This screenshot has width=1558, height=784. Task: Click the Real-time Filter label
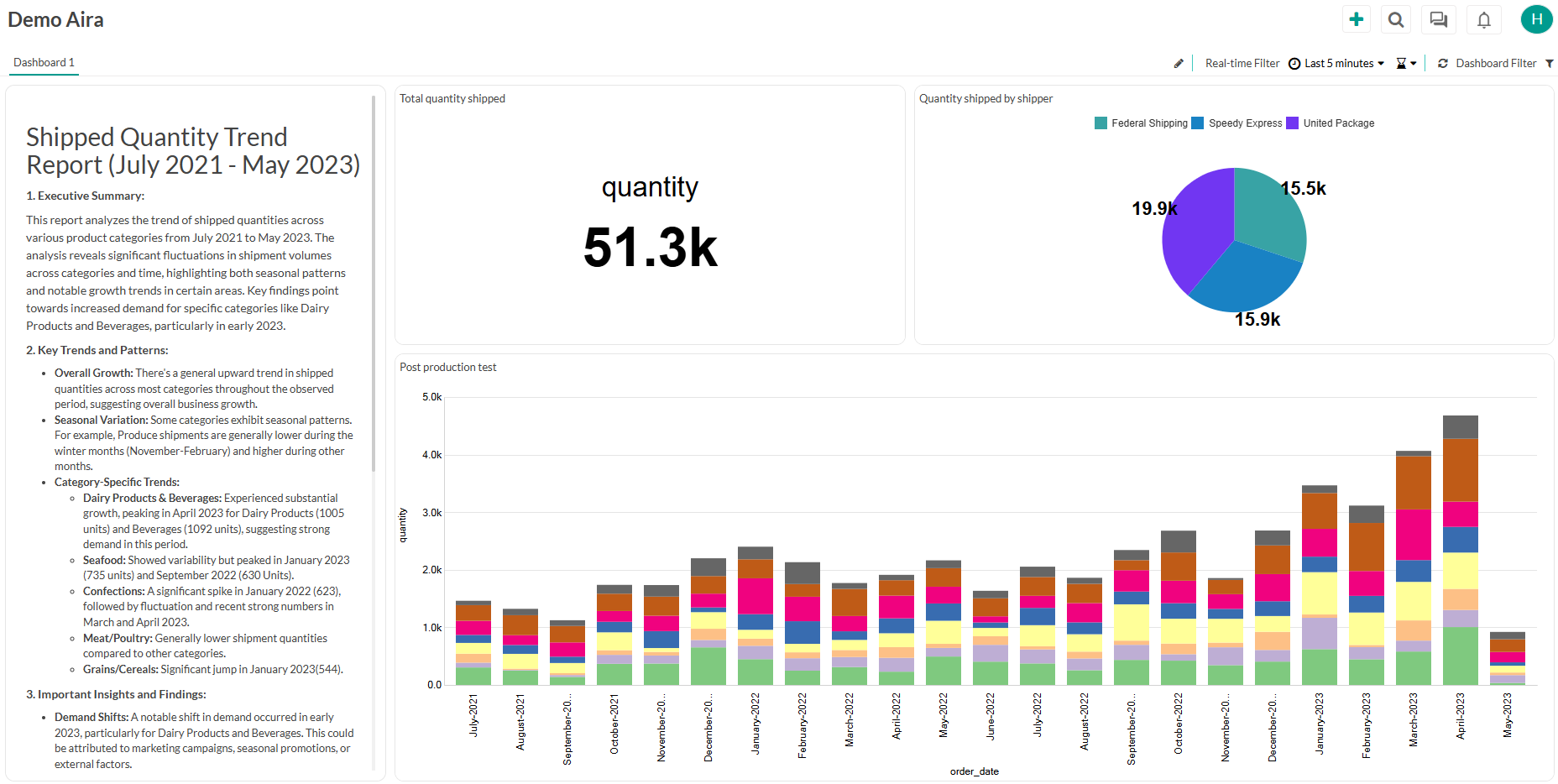click(1242, 63)
